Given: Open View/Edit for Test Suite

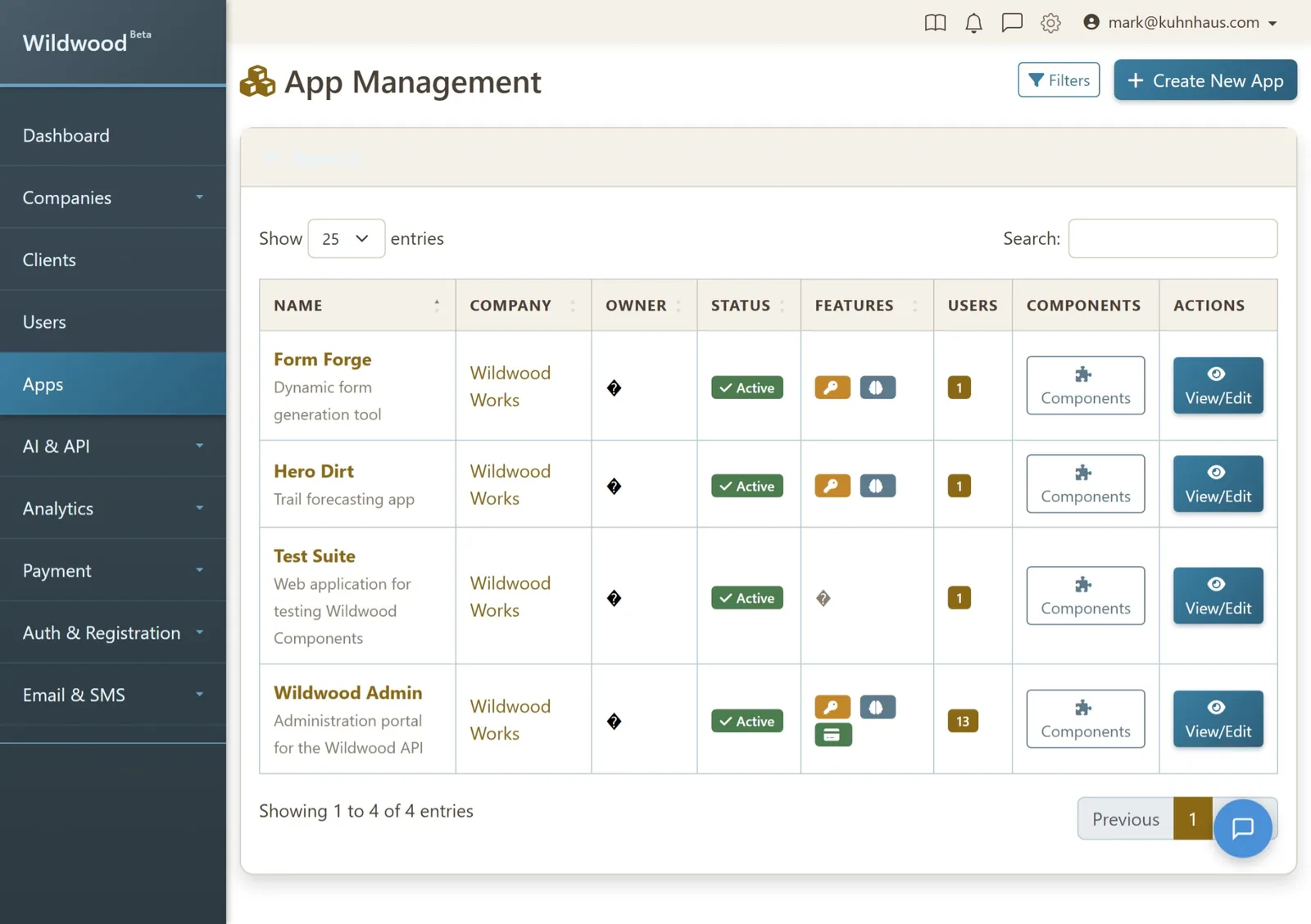Looking at the screenshot, I should point(1218,596).
